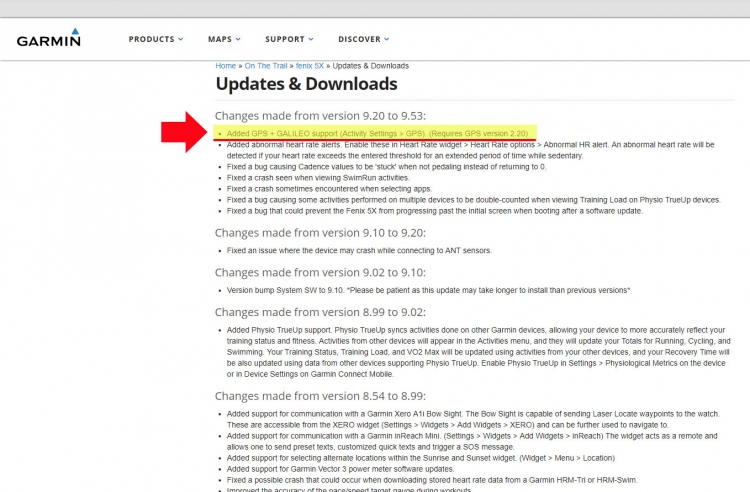This screenshot has height=492, width=750.
Task: Click the 'Garmin HRM-Tri or HRM-Swim' crash fix entry
Action: (431, 480)
